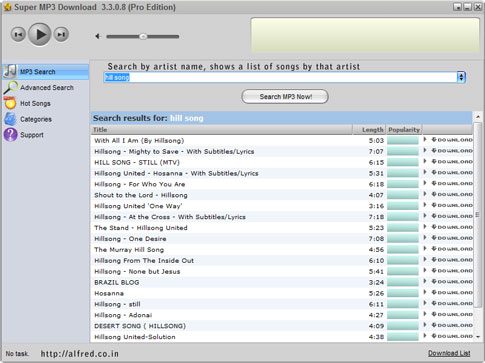Click the lyrics display panel

(365, 35)
